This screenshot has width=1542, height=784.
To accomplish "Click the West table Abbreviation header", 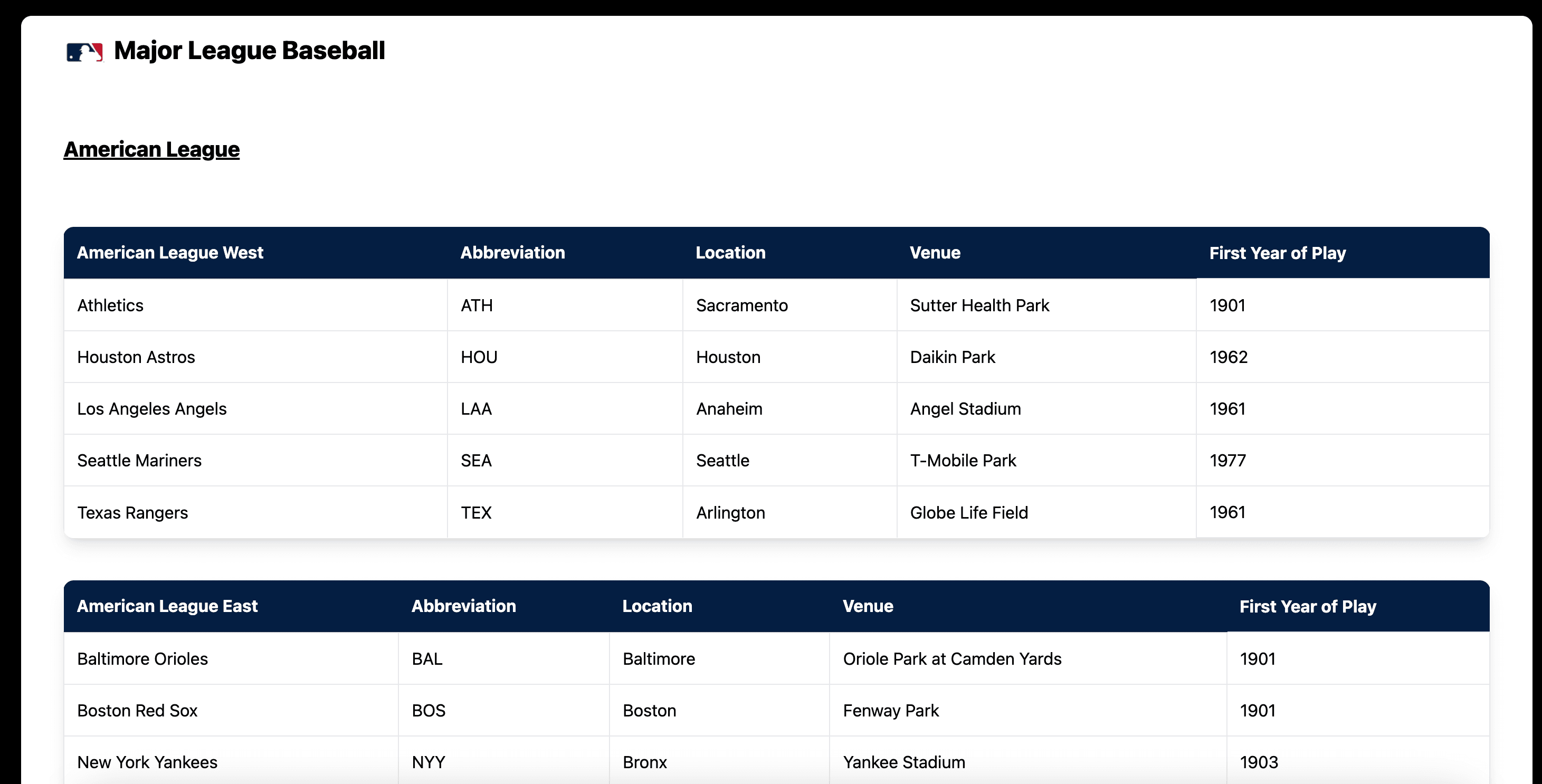I will click(x=565, y=253).
